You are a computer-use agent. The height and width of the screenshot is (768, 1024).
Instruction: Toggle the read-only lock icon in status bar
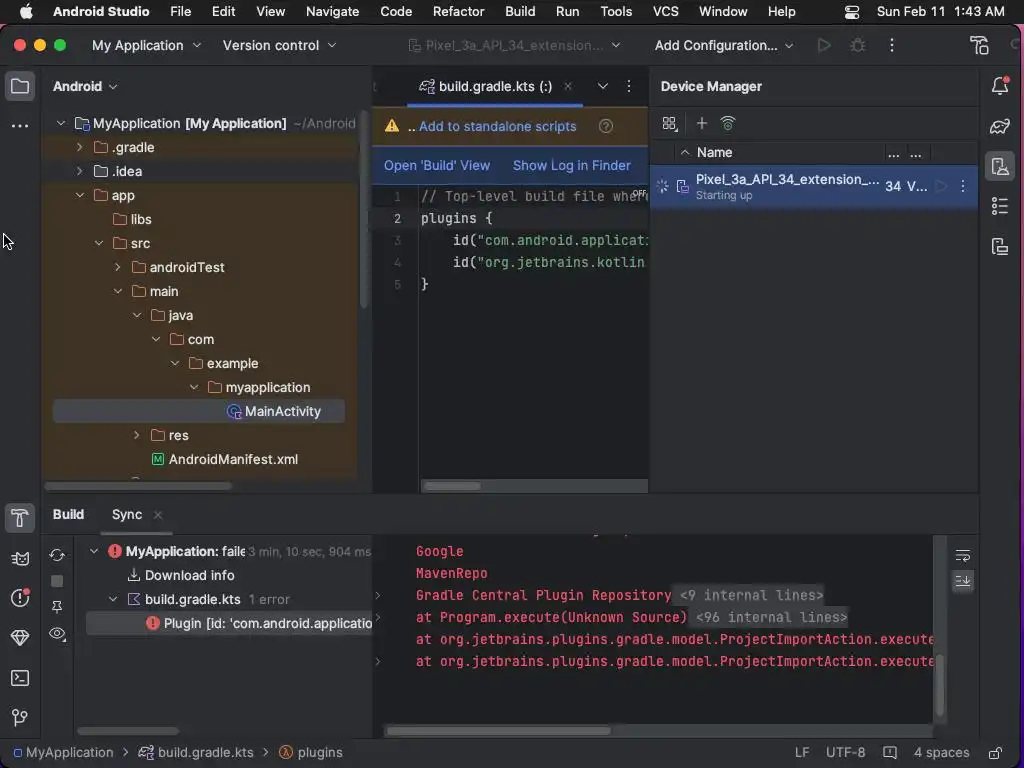click(996, 752)
